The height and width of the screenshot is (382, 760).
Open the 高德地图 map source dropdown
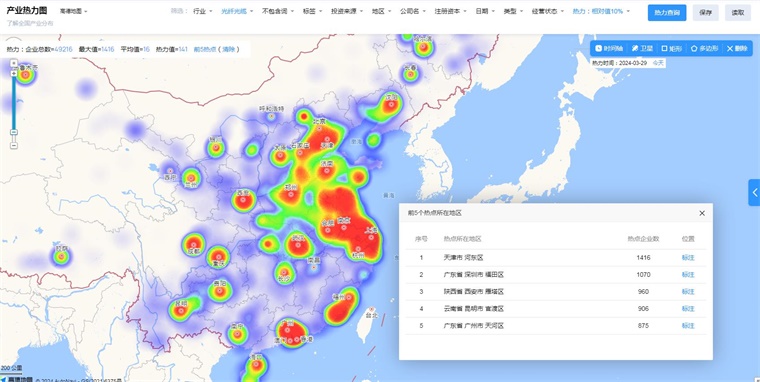[x=74, y=11]
